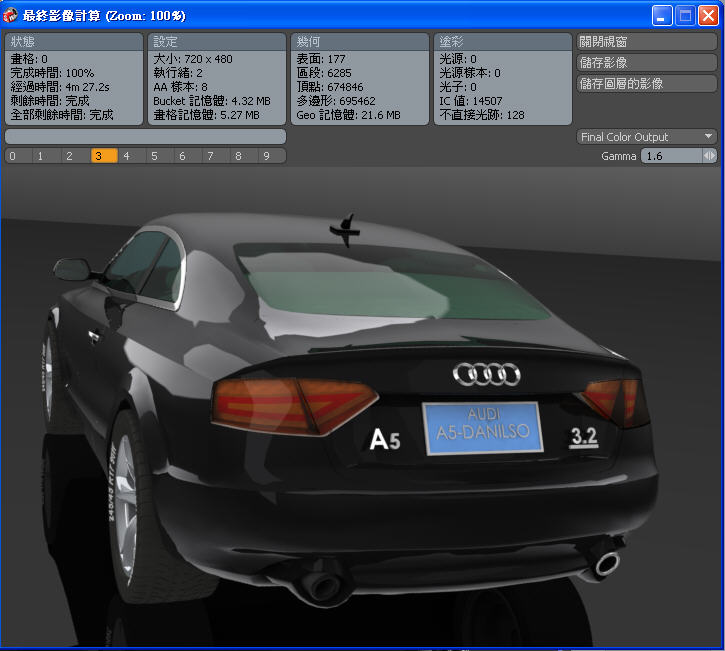Viewport: 725px width, 651px height.
Task: Close the render window
Action: (x=708, y=16)
